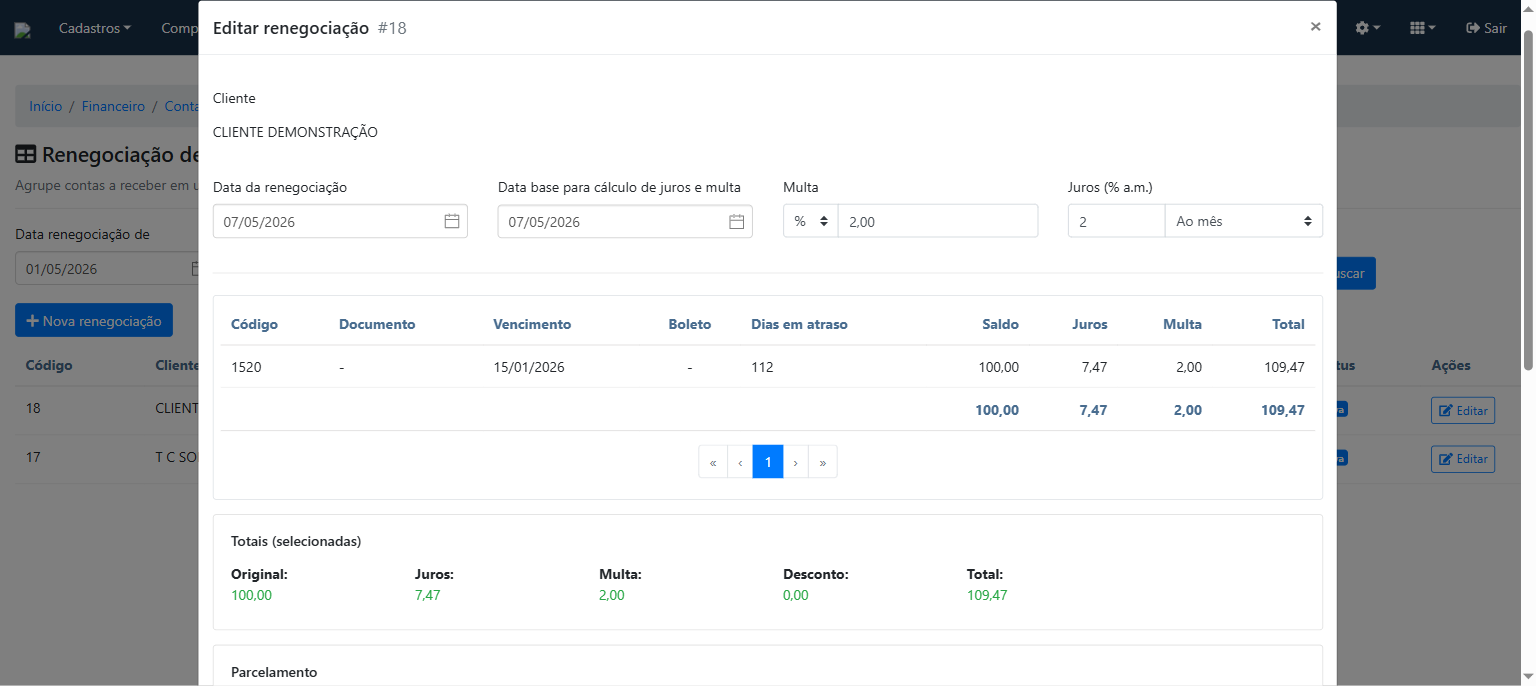Go to previous page in pagination
The width and height of the screenshot is (1536, 686).
coord(740,462)
